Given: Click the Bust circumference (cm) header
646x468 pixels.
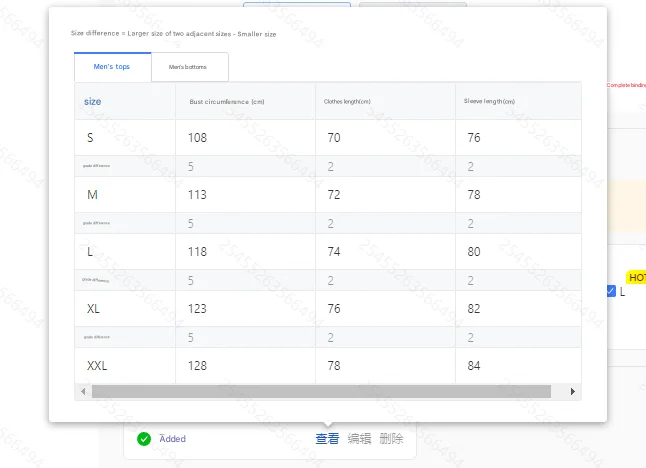Looking at the screenshot, I should click(227, 102).
